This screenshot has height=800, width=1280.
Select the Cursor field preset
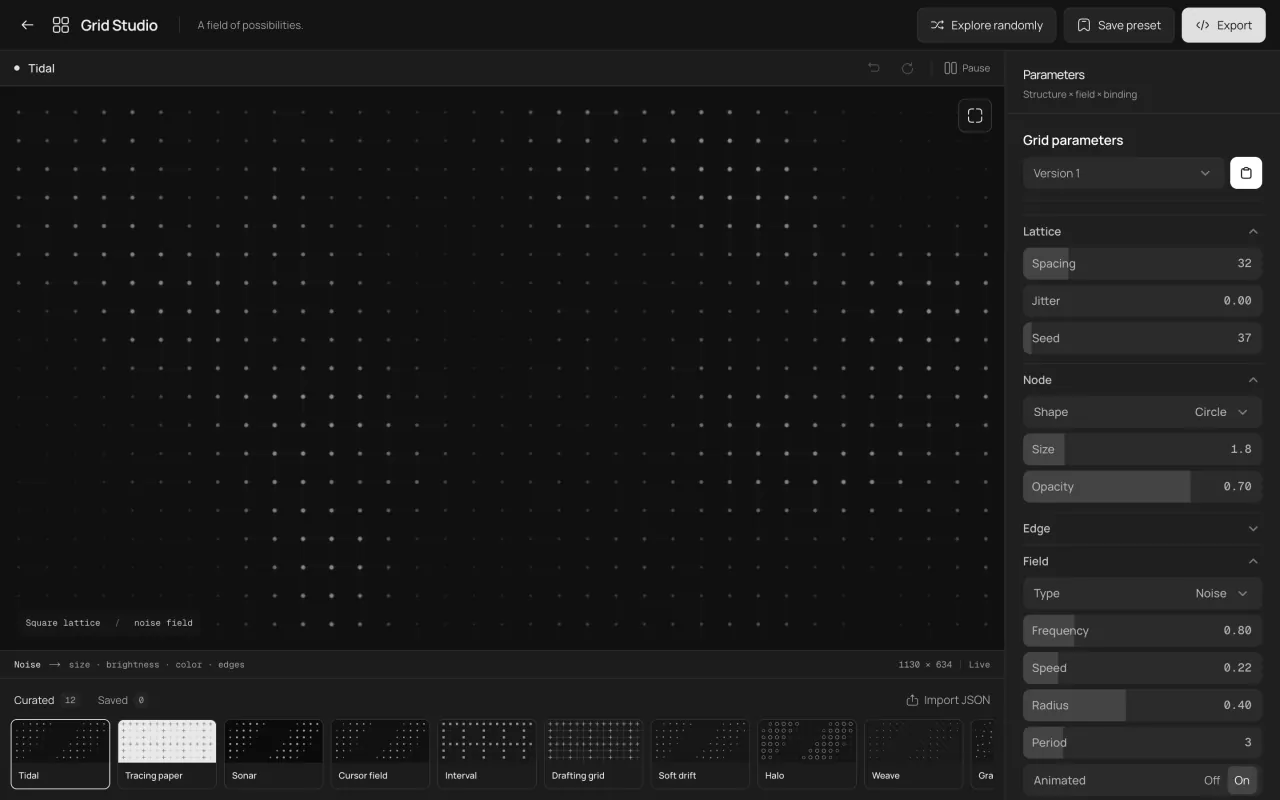pyautogui.click(x=380, y=754)
